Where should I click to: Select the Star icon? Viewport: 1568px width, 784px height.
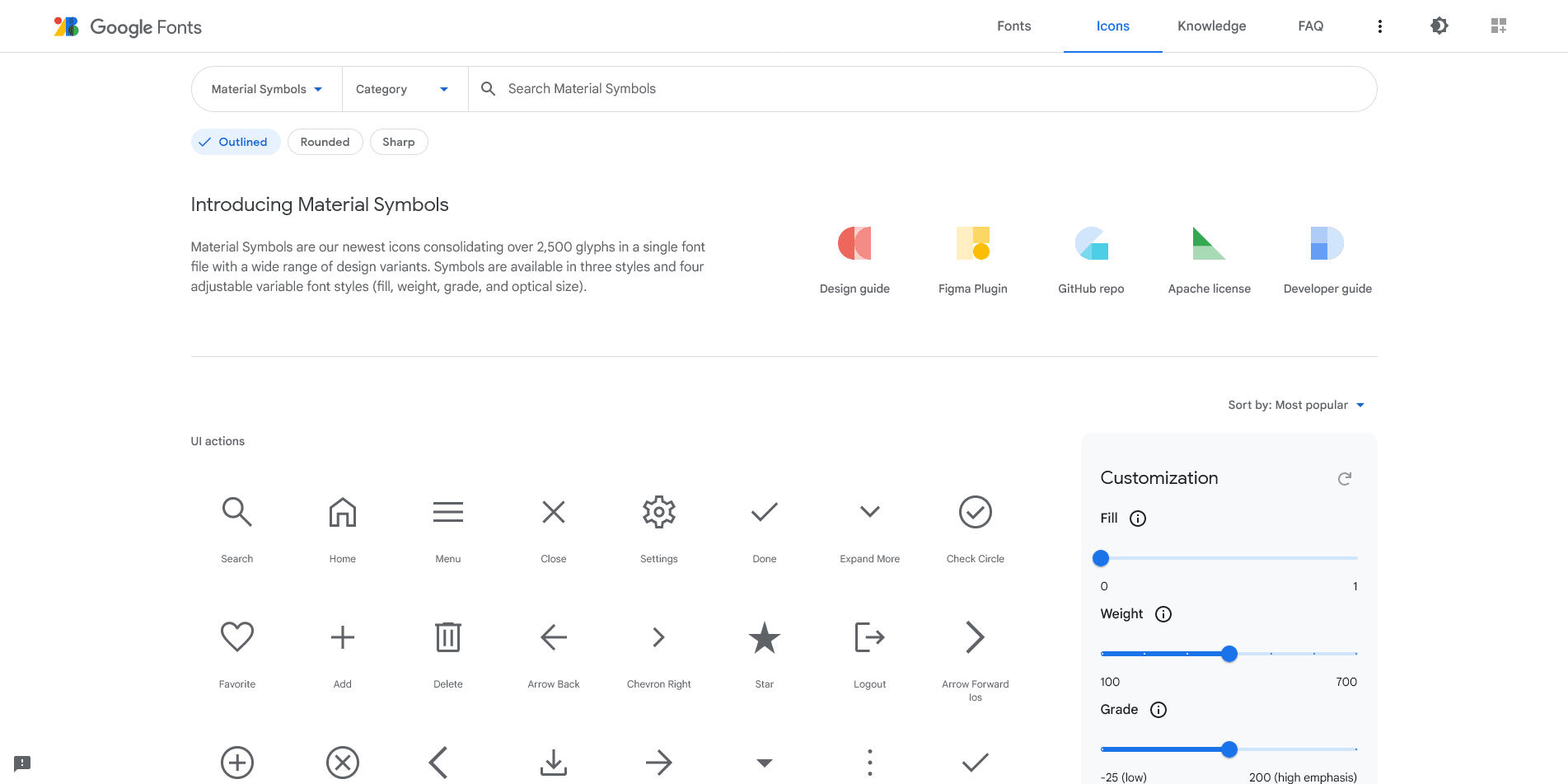764,636
